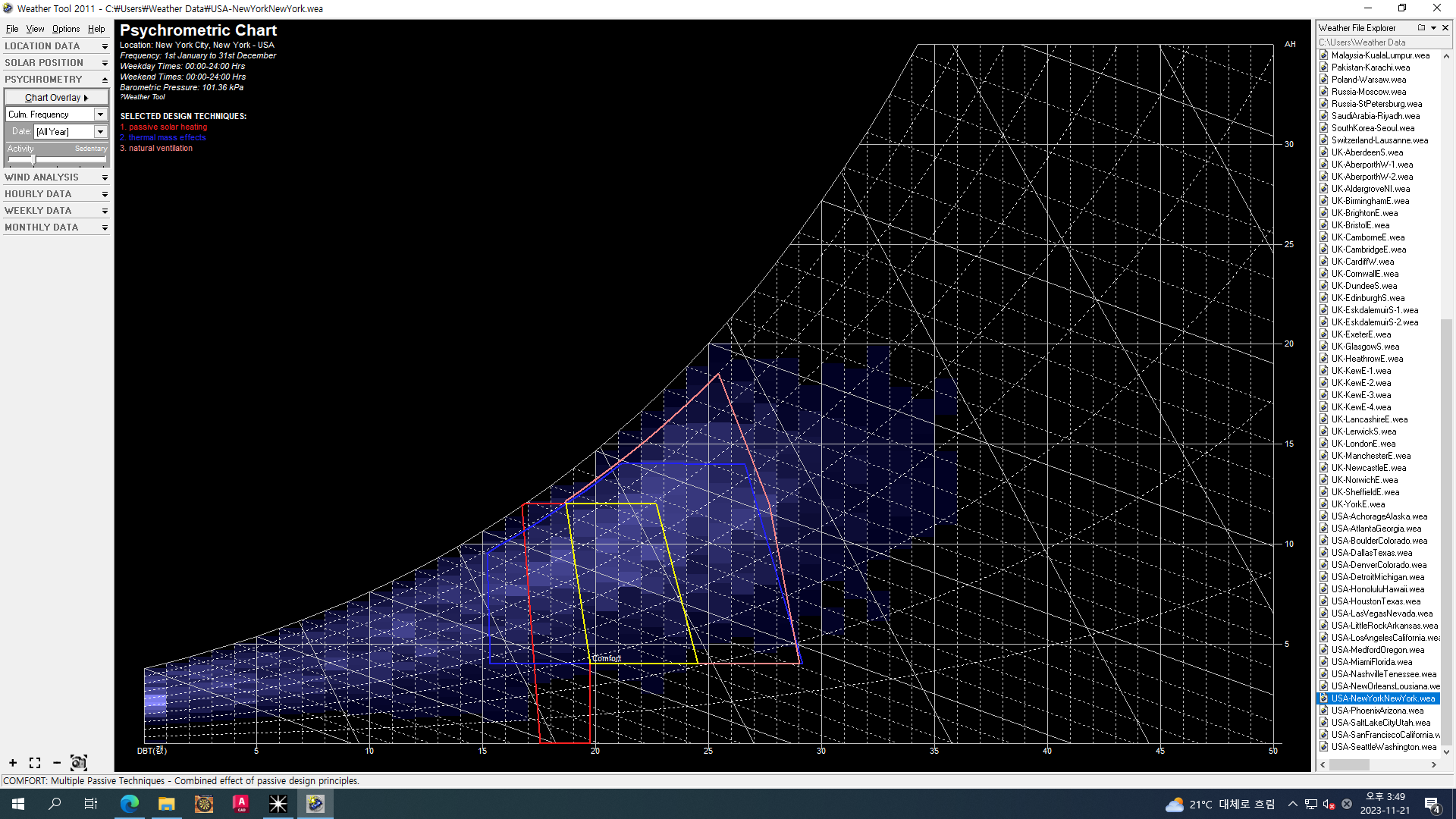The height and width of the screenshot is (819, 1456).
Task: Click the fit-to-view frame icon
Action: 35,763
